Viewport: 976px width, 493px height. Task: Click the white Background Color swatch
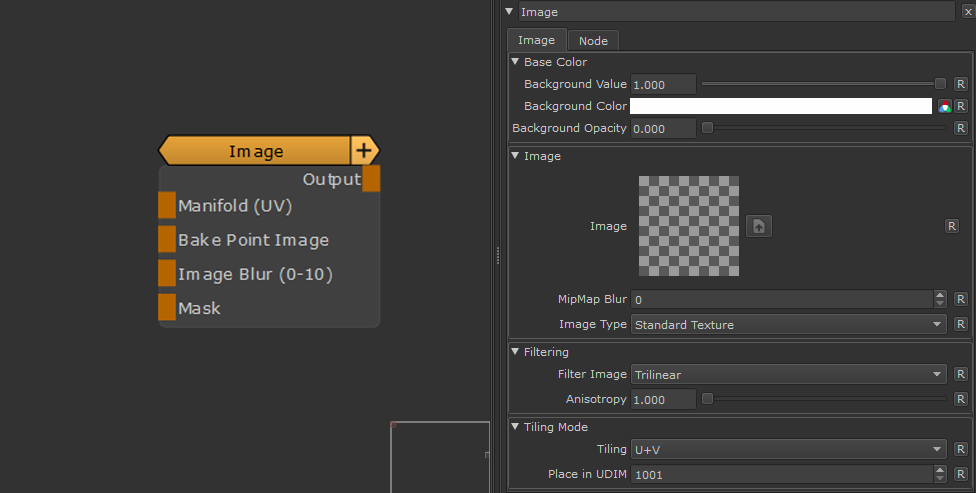[780, 106]
